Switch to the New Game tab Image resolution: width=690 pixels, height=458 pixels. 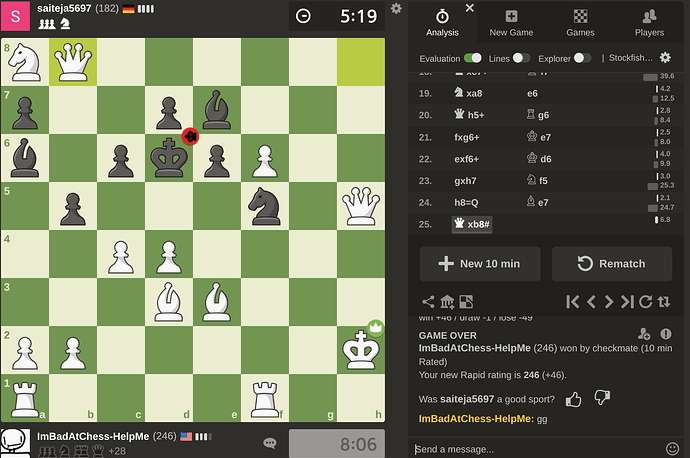(511, 23)
